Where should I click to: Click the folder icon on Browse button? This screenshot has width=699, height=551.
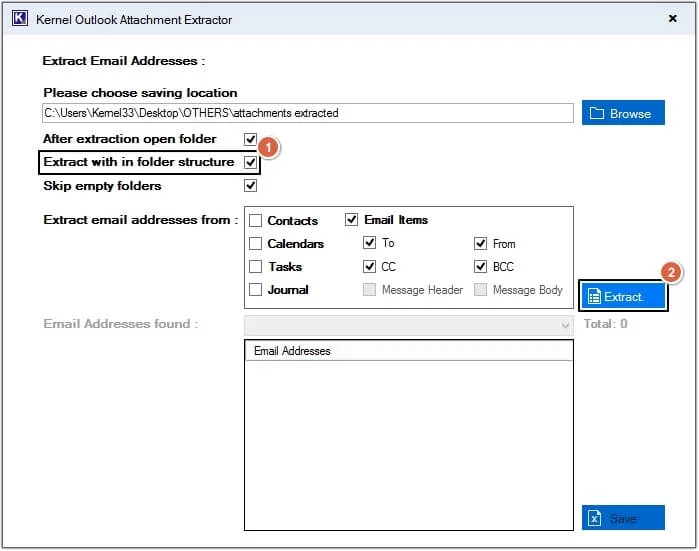(x=596, y=113)
